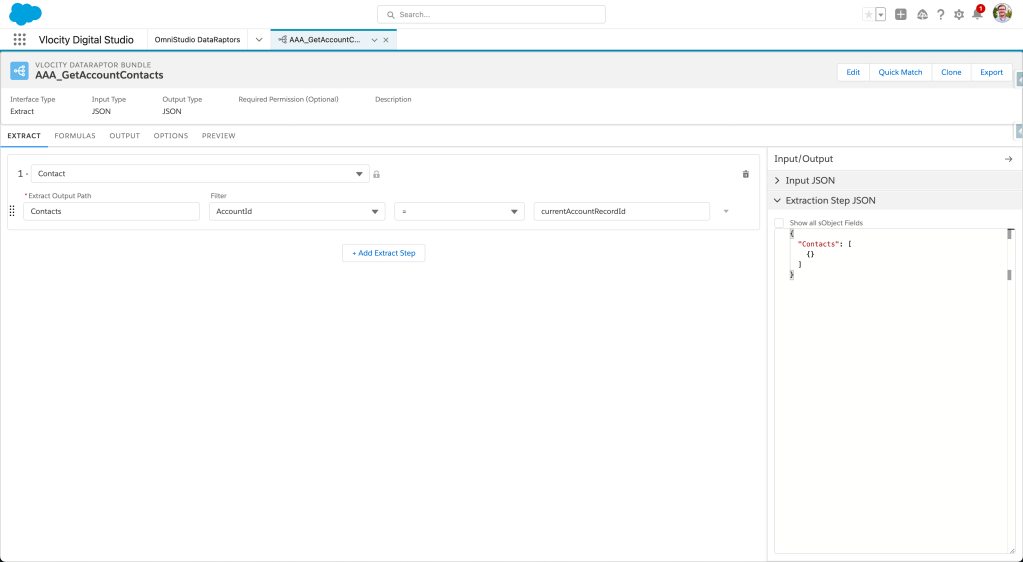This screenshot has height=562, width=1023.
Task: Open the Contact object dropdown
Action: [x=200, y=174]
